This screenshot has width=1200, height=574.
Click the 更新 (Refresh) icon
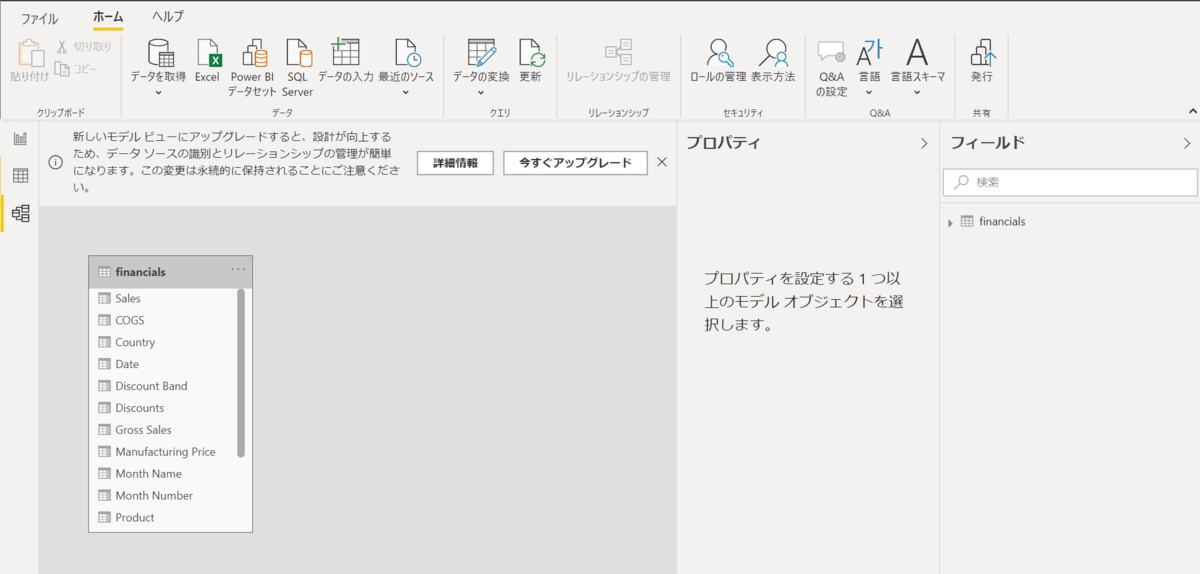[x=530, y=53]
